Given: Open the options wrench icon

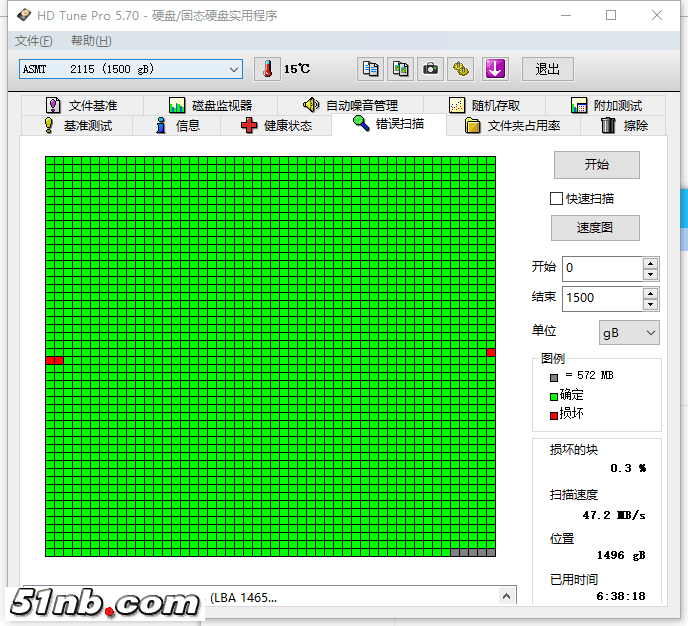Looking at the screenshot, I should (x=460, y=69).
